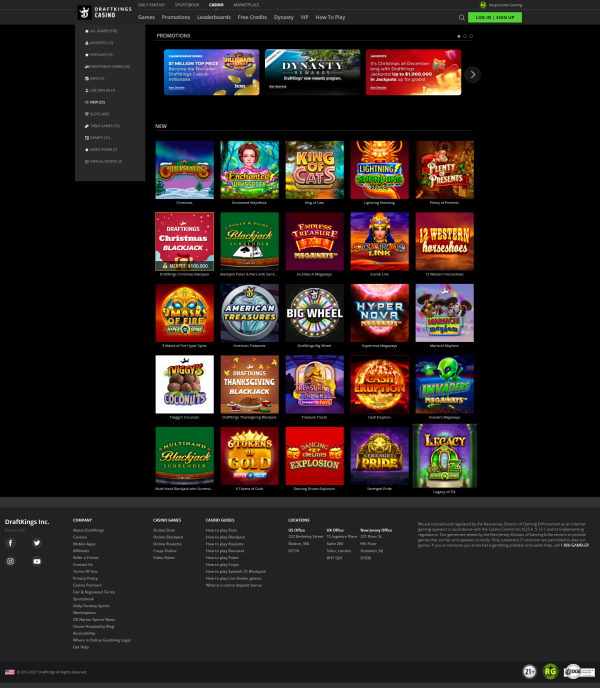Click the Responsible Gaming badge icon
The width and height of the screenshot is (600, 688).
(x=483, y=5)
